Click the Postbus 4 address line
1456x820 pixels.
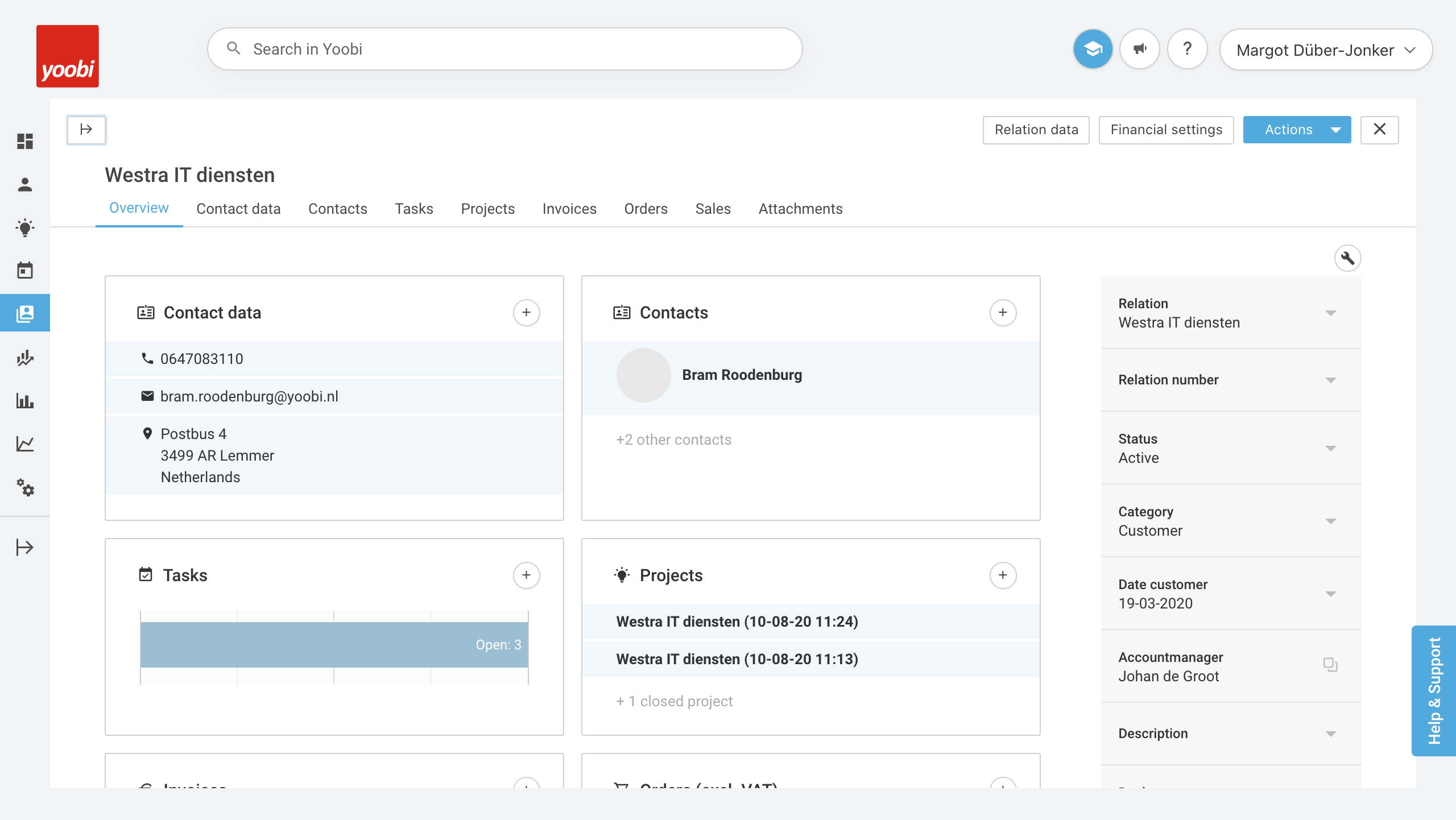click(193, 434)
